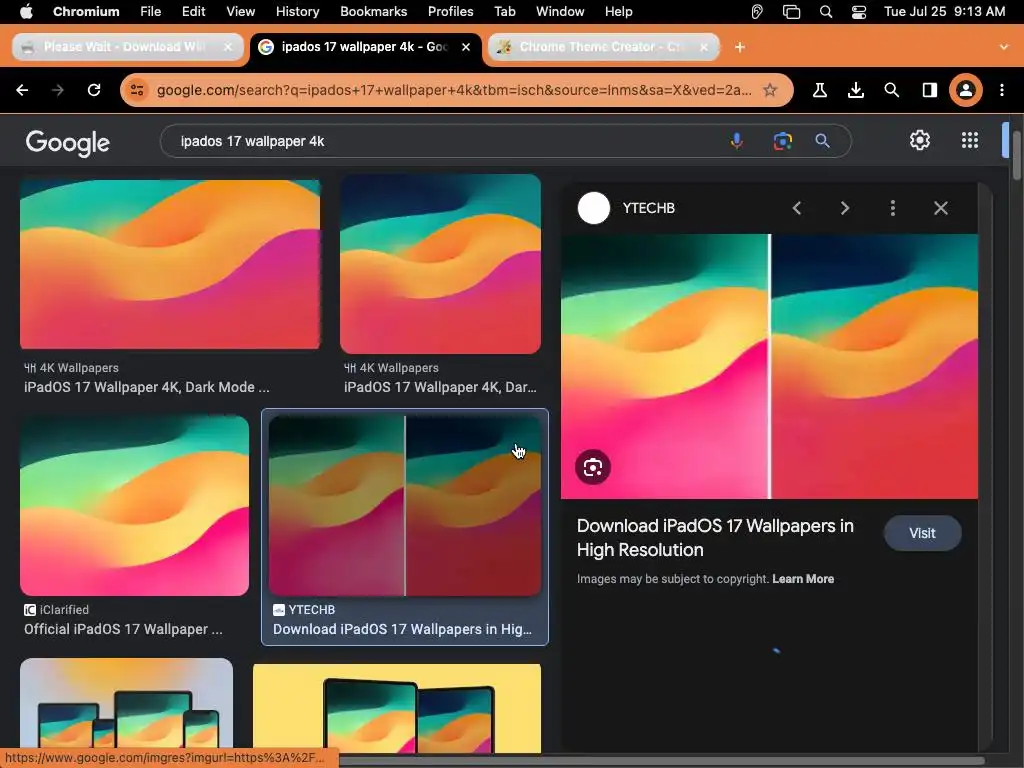1024x768 pixels.
Task: Click the Lens button on preview image
Action: point(593,468)
